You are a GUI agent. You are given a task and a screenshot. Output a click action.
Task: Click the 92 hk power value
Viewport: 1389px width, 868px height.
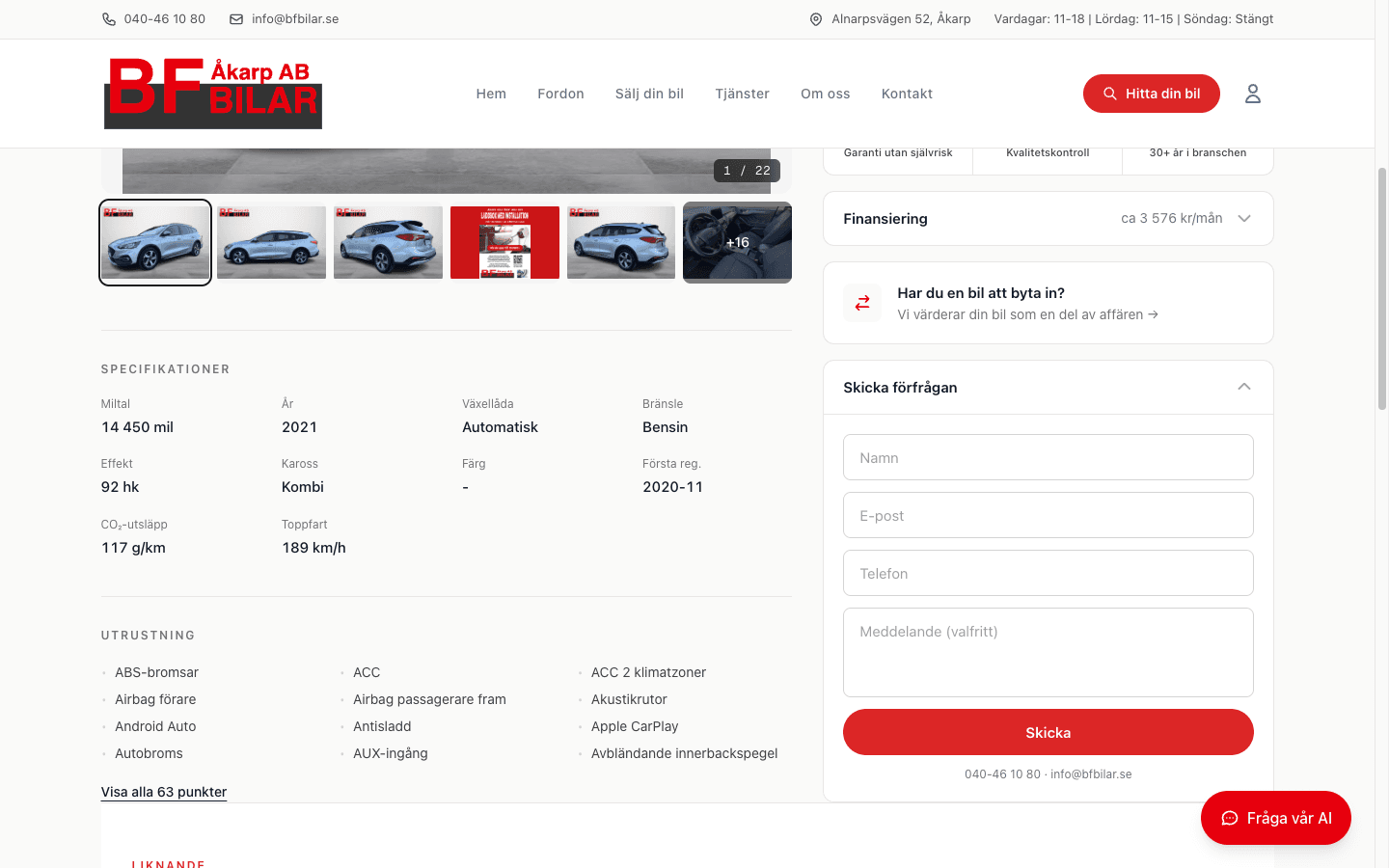[121, 487]
